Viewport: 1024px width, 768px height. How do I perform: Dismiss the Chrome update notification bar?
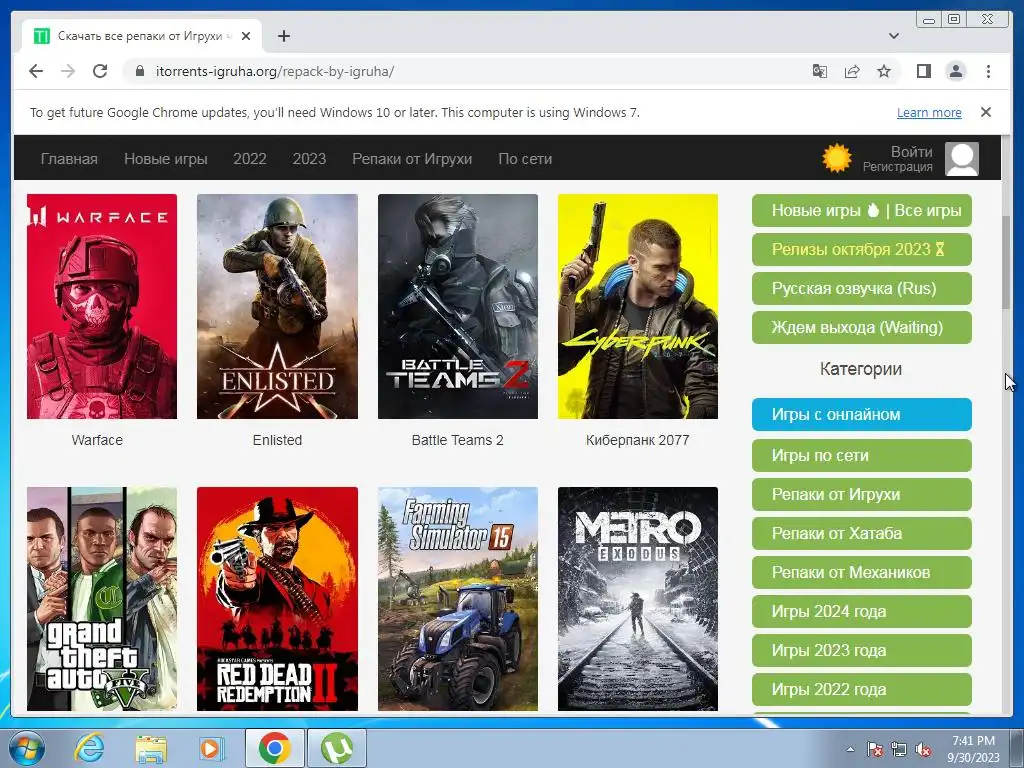(x=986, y=112)
